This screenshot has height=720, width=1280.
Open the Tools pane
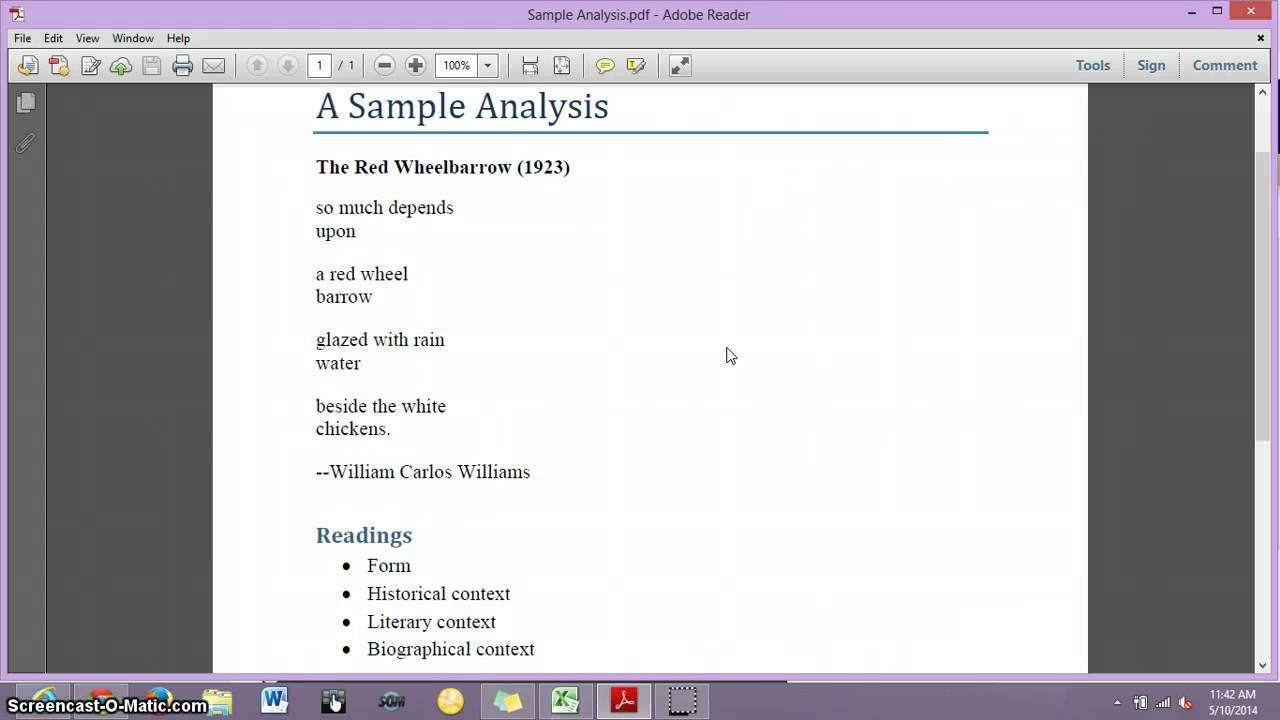1093,65
